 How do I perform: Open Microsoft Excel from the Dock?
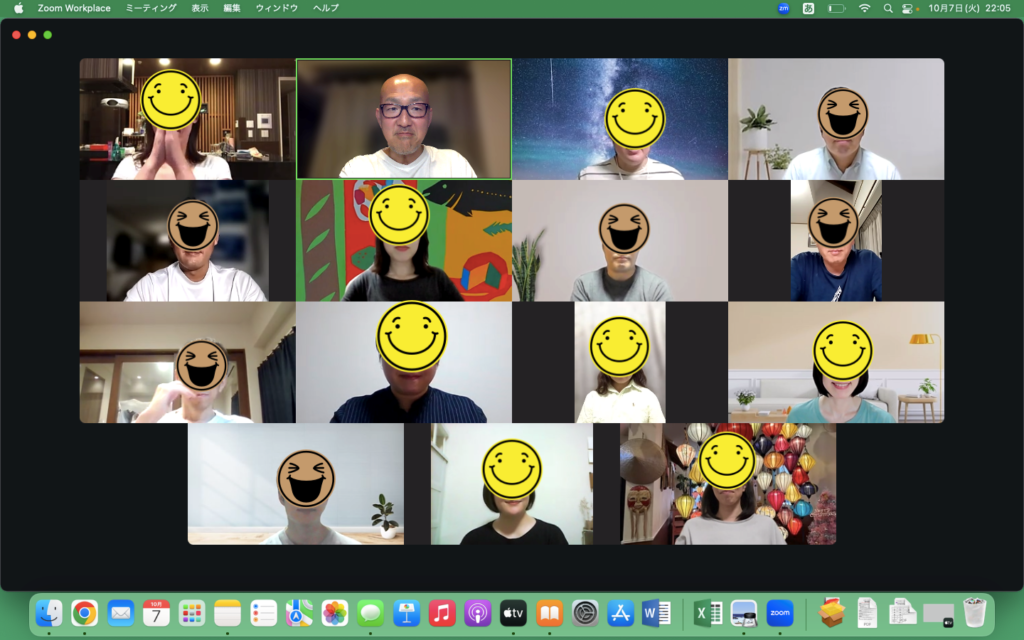click(708, 612)
